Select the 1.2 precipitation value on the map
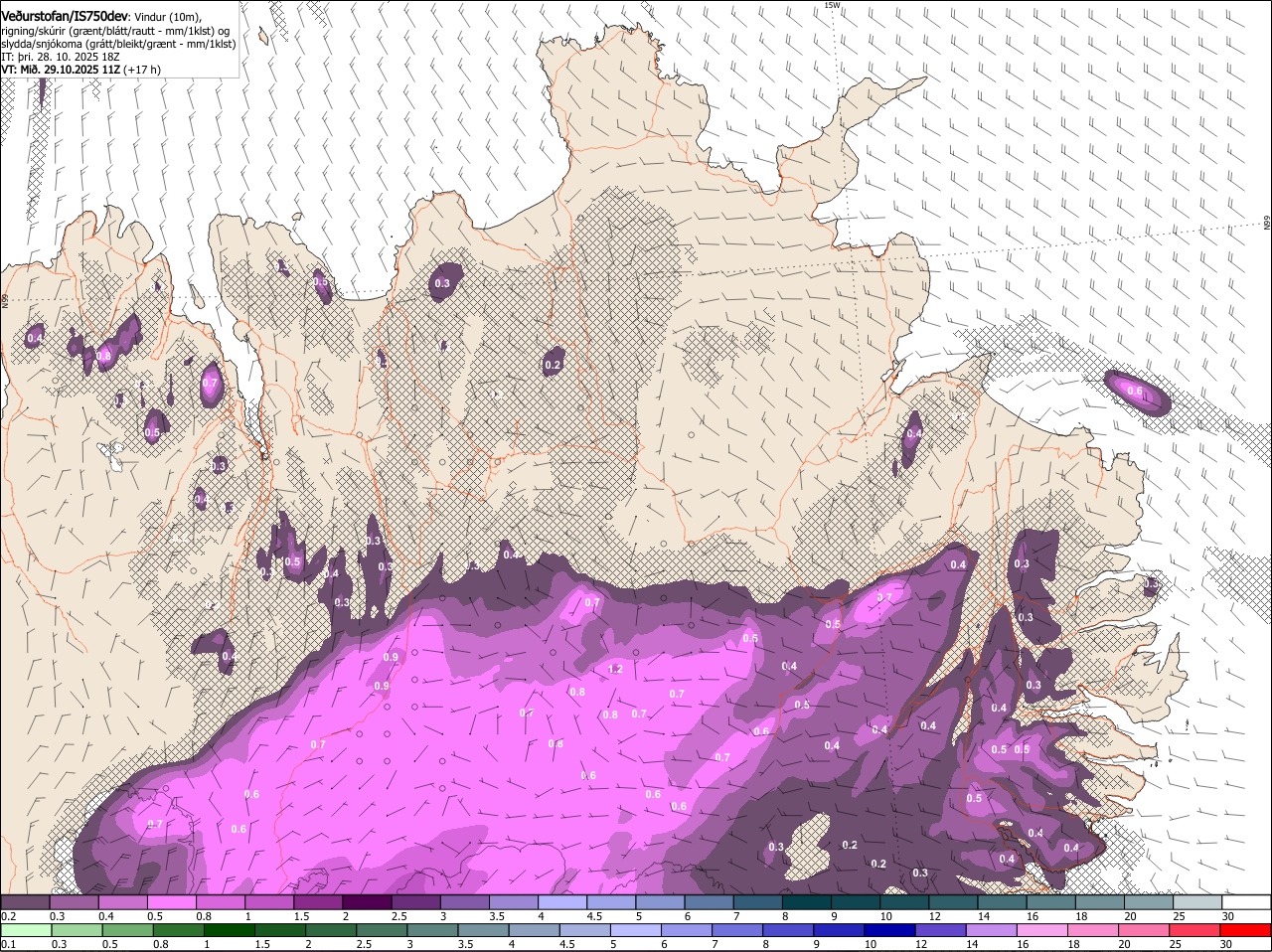This screenshot has height=952, width=1272. tap(615, 670)
